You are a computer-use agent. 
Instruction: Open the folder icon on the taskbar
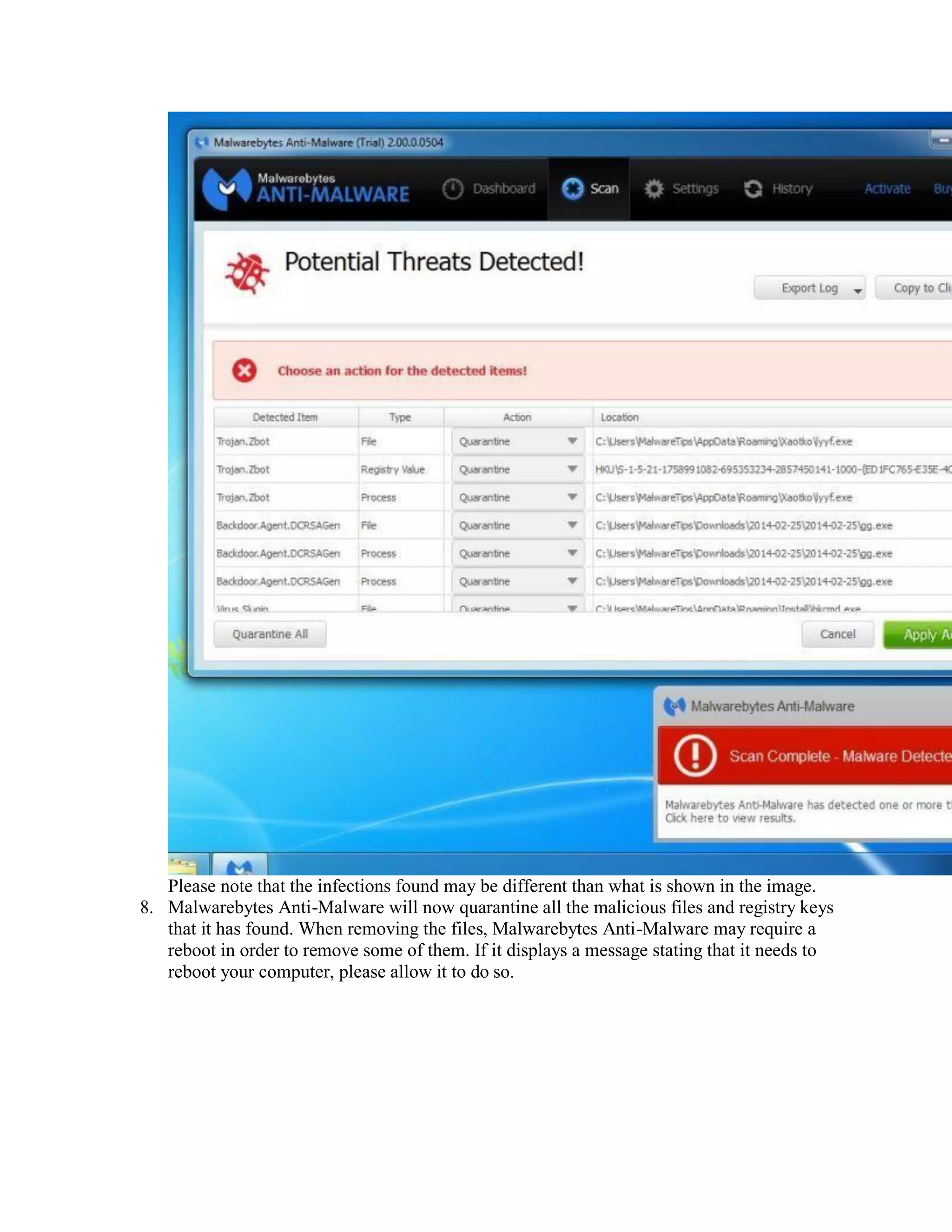[x=183, y=867]
